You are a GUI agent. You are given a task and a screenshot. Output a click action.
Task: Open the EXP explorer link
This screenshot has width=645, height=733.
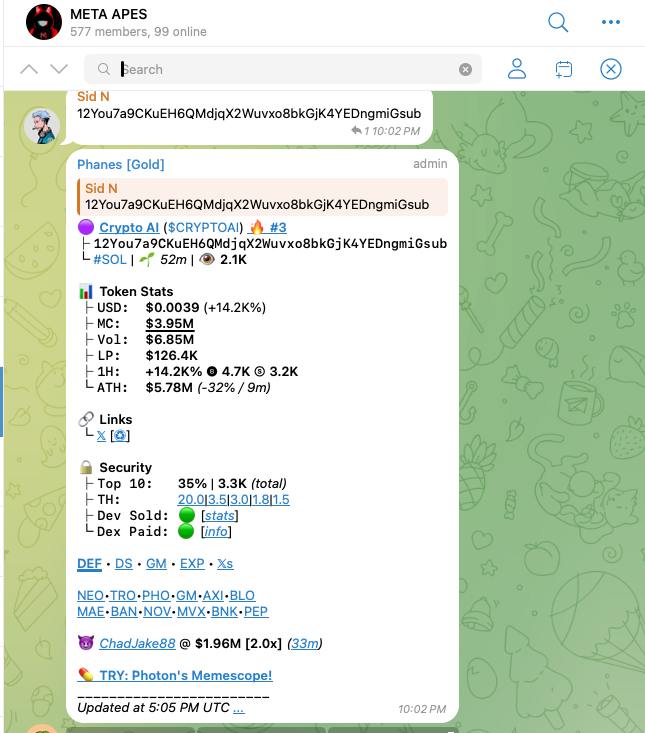pyautogui.click(x=192, y=564)
